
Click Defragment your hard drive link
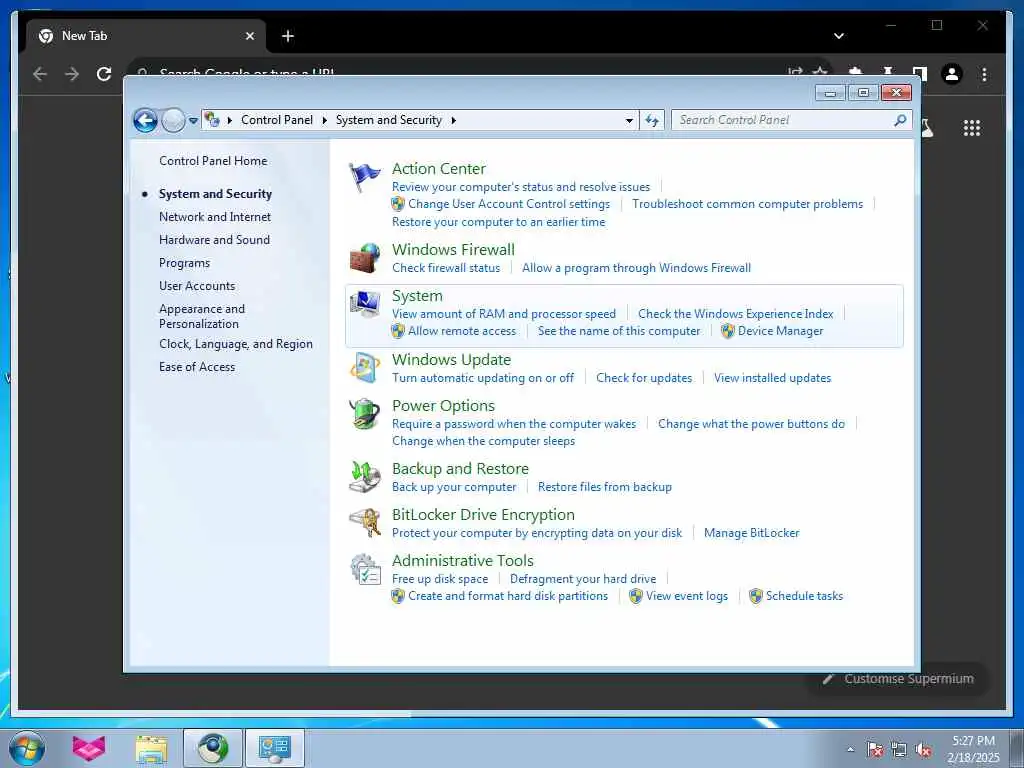coord(583,579)
